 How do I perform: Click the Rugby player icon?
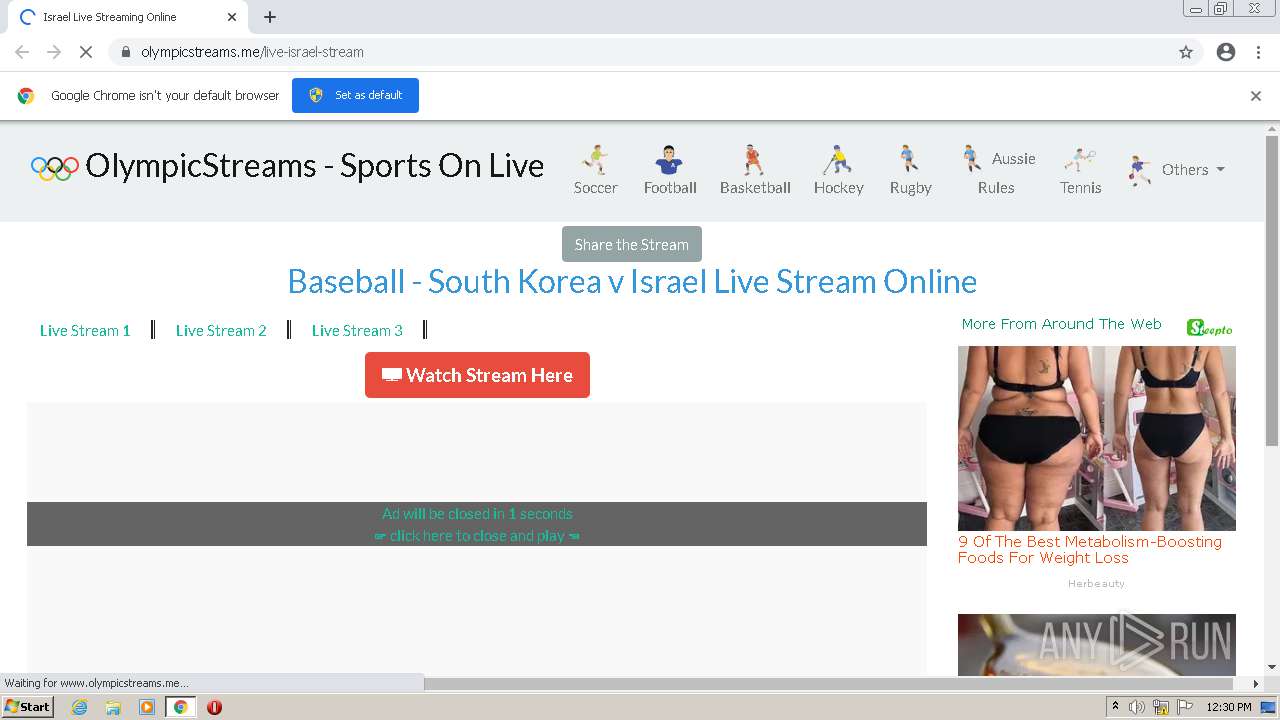(909, 159)
